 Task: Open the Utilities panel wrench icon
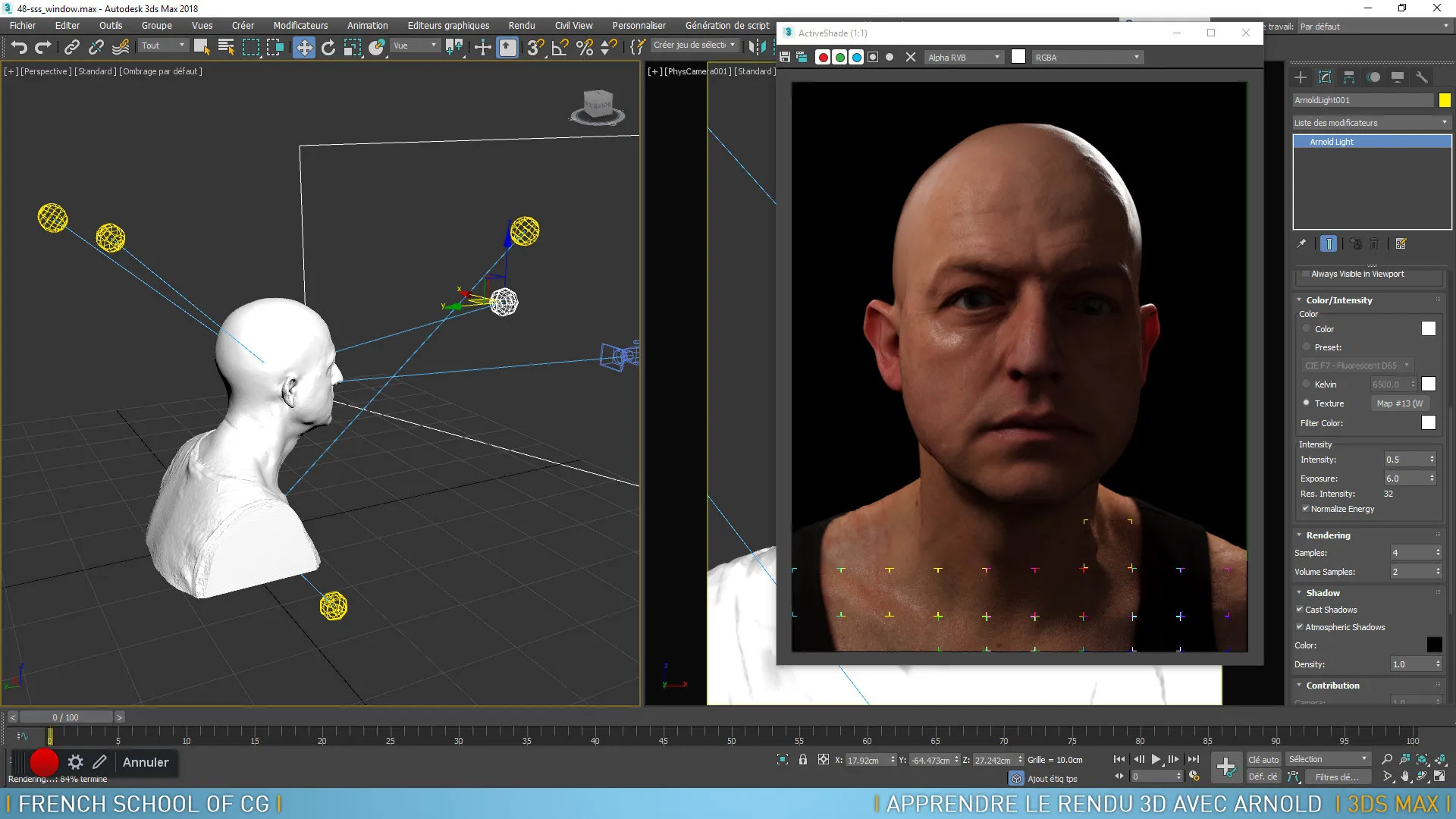pos(1422,77)
